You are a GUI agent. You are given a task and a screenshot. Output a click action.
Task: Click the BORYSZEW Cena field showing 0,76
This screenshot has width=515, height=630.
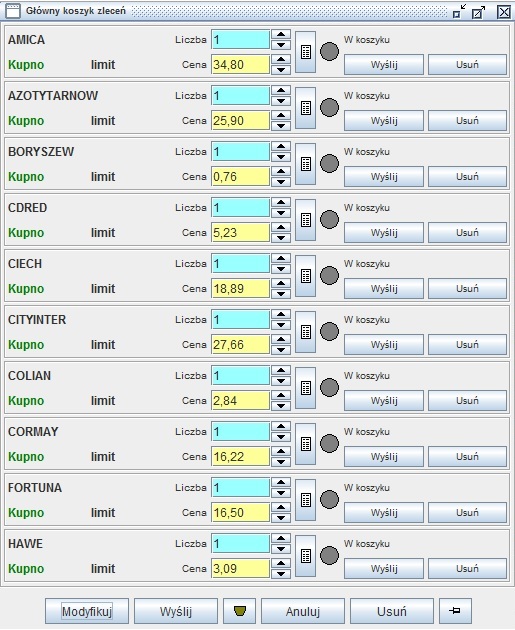pos(240,177)
